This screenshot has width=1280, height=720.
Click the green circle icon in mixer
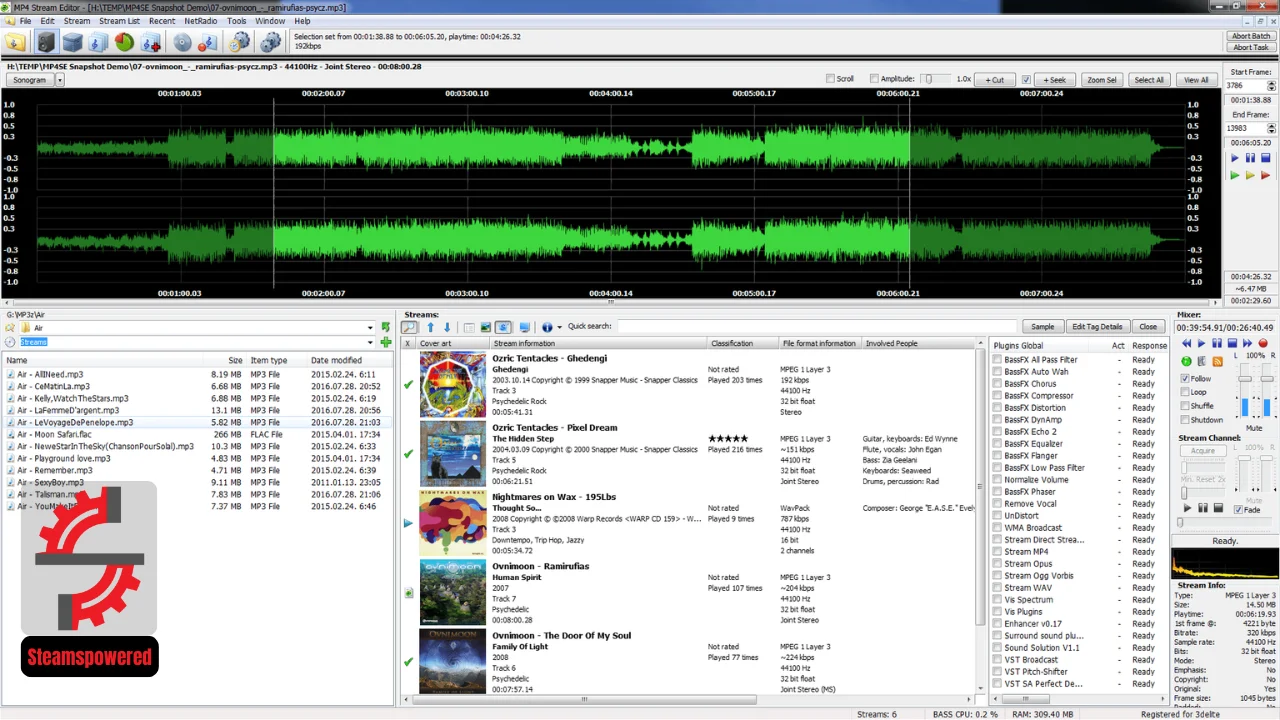(x=1186, y=361)
